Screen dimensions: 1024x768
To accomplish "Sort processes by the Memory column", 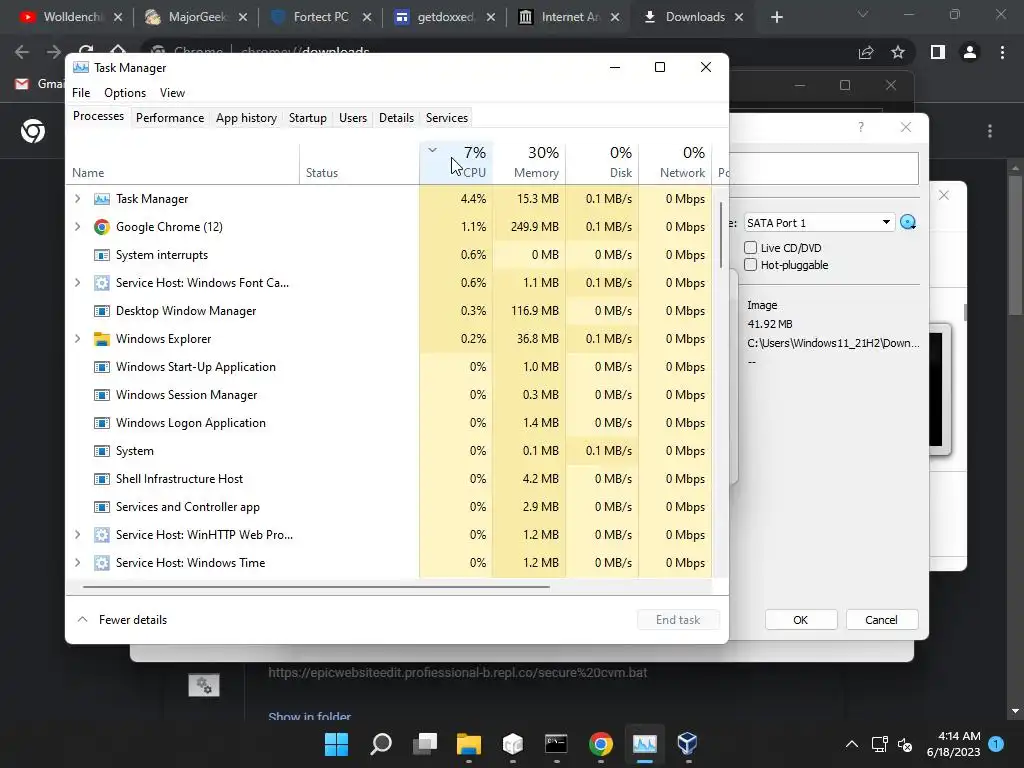I will coord(529,162).
